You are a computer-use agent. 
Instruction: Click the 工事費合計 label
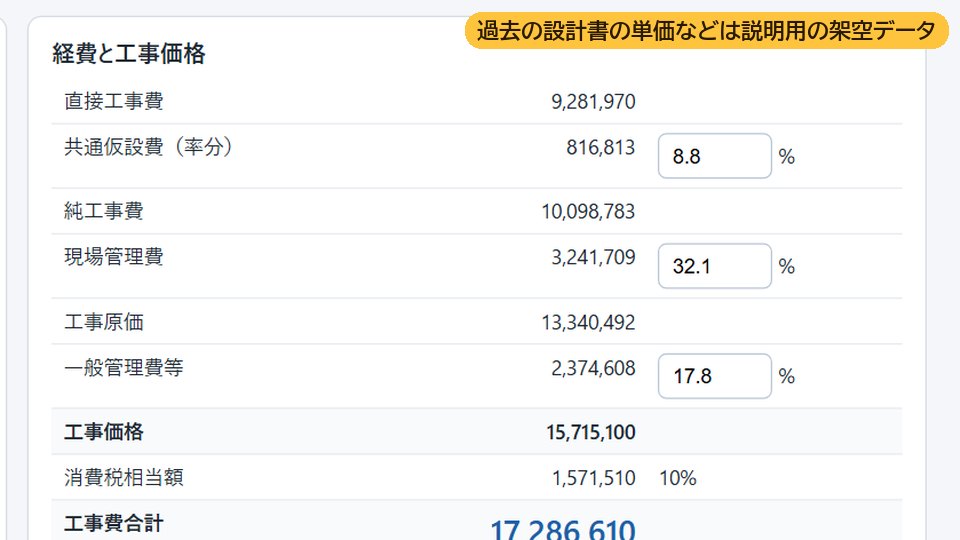(x=114, y=523)
